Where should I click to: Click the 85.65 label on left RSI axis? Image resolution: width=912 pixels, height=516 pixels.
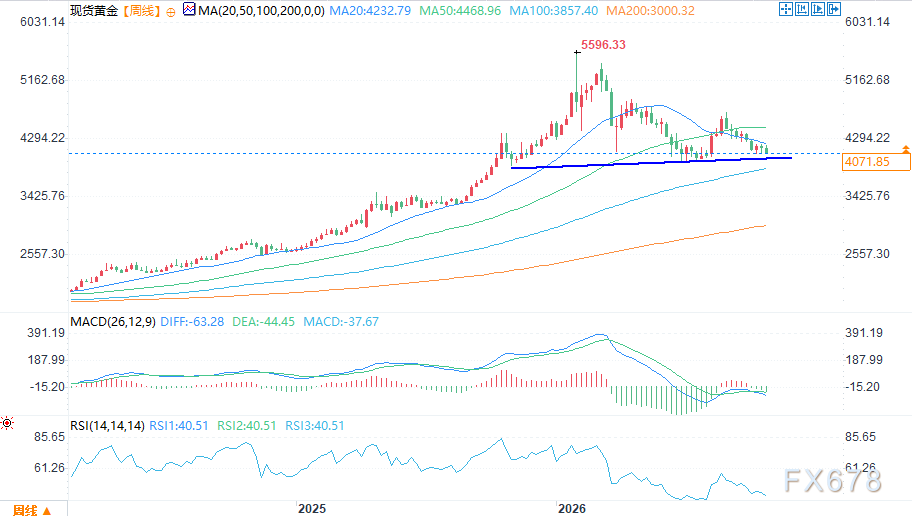click(49, 437)
